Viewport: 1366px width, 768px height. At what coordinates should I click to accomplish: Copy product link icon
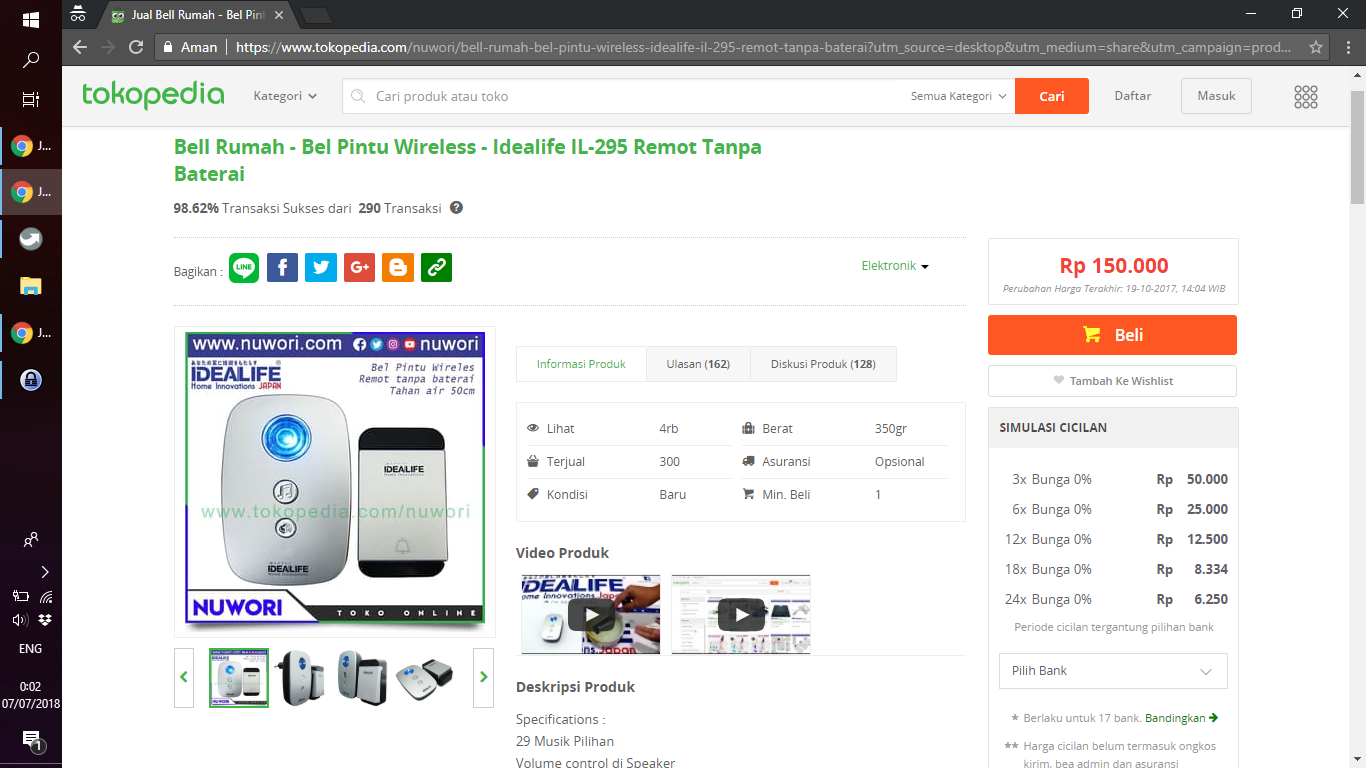tap(436, 267)
